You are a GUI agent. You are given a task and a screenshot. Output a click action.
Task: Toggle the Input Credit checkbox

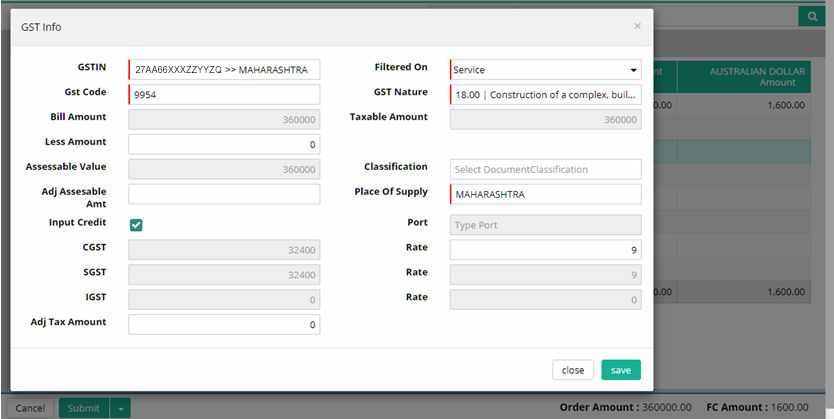pos(136,225)
